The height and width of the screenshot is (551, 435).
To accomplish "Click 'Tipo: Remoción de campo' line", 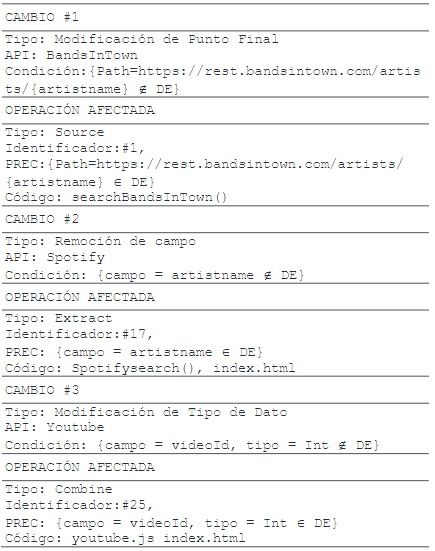I will (x=100, y=241).
